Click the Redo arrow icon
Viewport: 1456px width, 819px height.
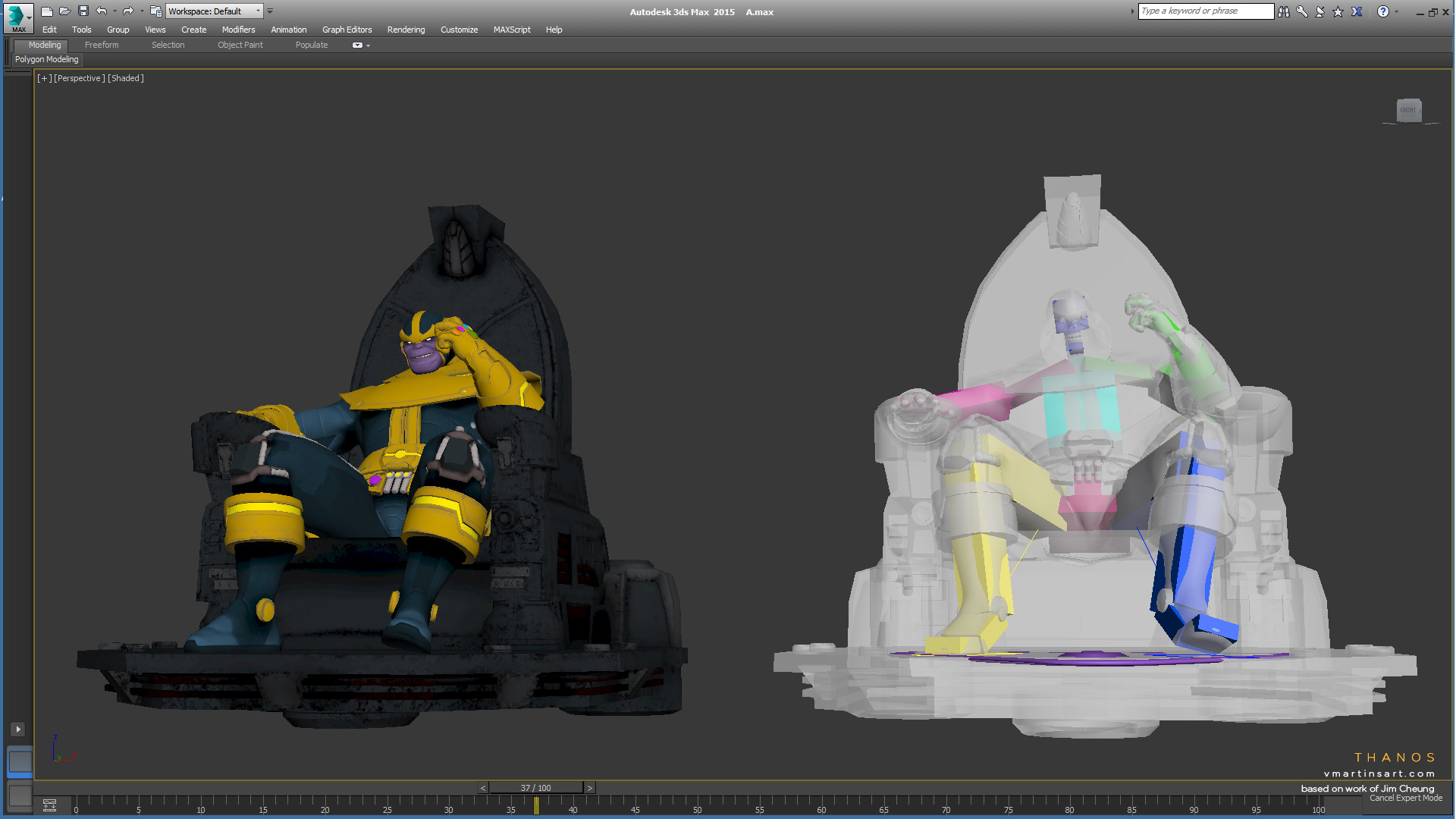(128, 11)
